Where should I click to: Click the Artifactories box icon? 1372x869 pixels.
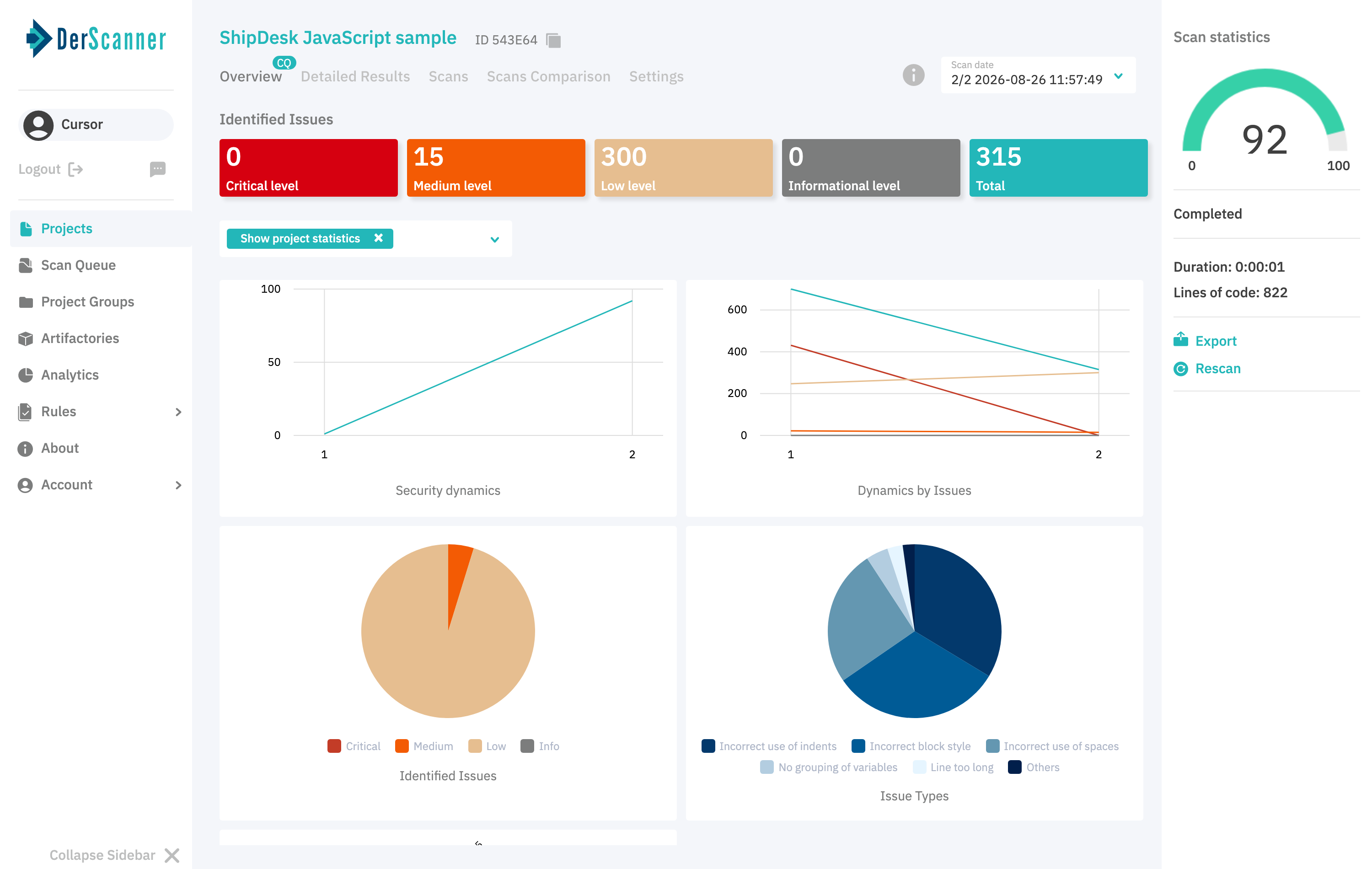point(26,338)
